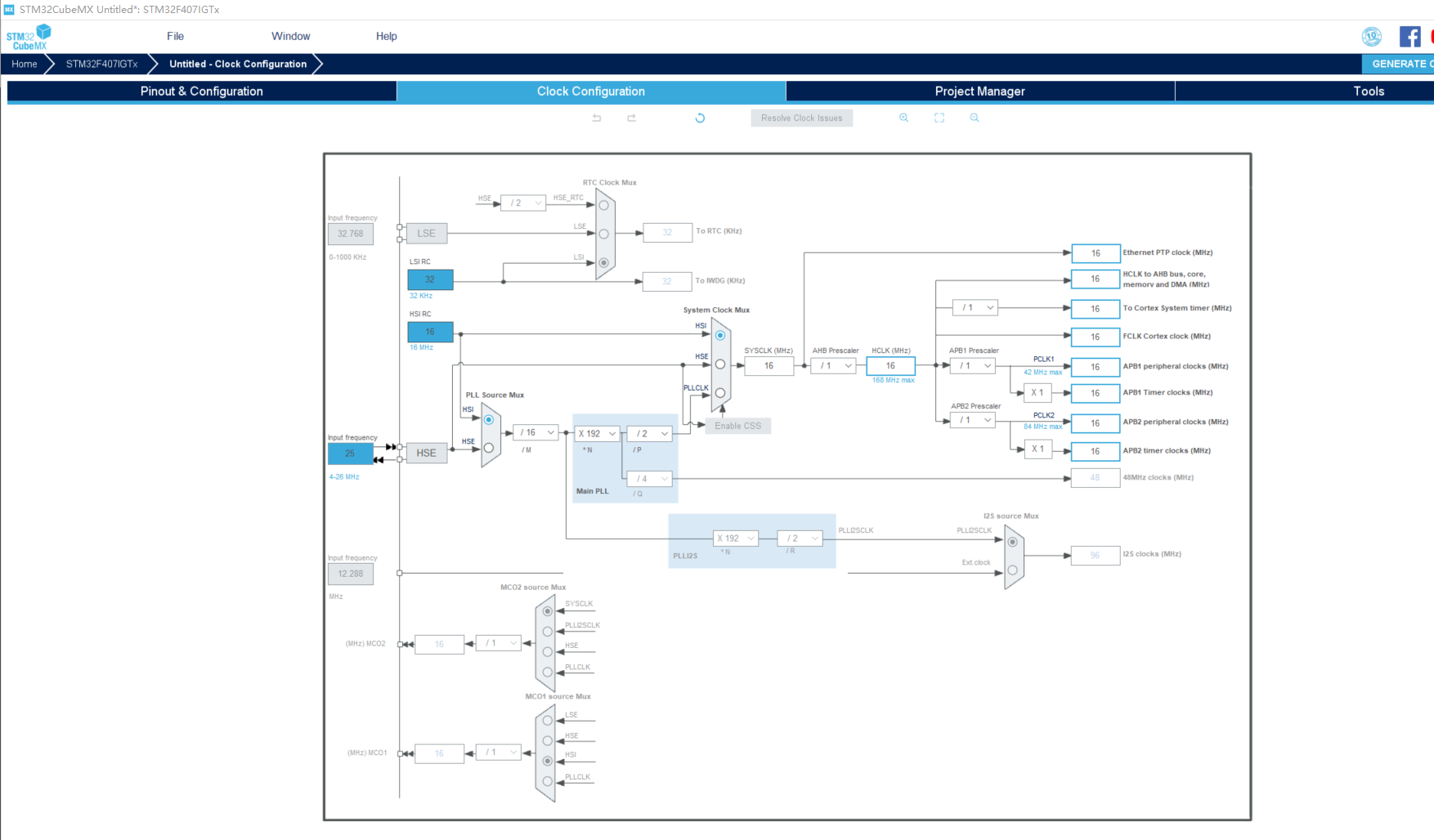This screenshot has width=1434, height=840.
Task: Click Resolve Clock Issues button
Action: click(x=802, y=118)
